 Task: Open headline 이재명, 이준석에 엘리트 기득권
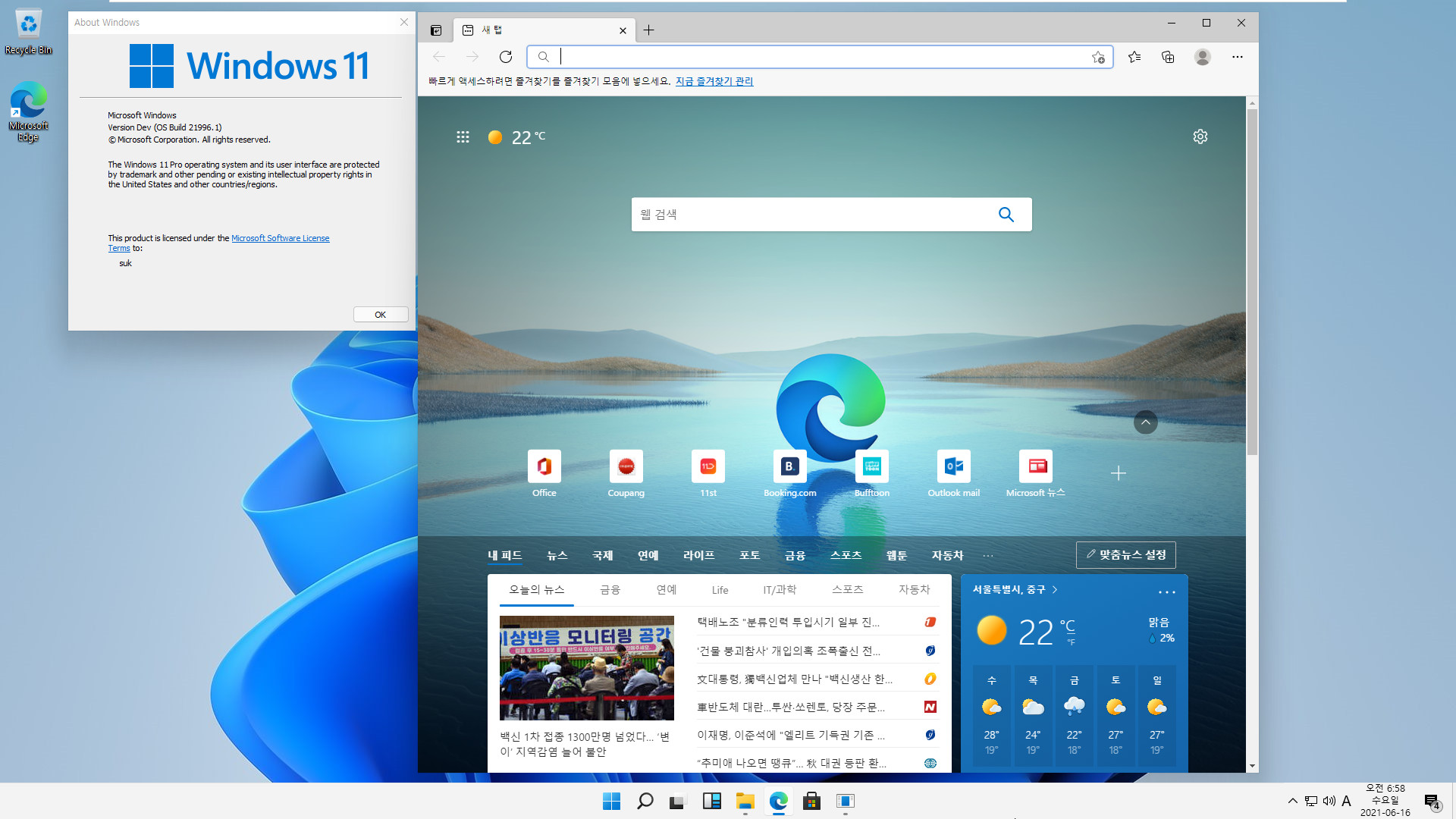click(x=791, y=735)
